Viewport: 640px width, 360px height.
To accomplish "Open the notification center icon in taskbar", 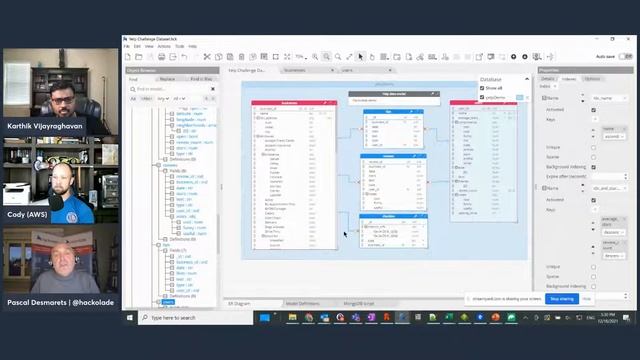I will [627, 318].
